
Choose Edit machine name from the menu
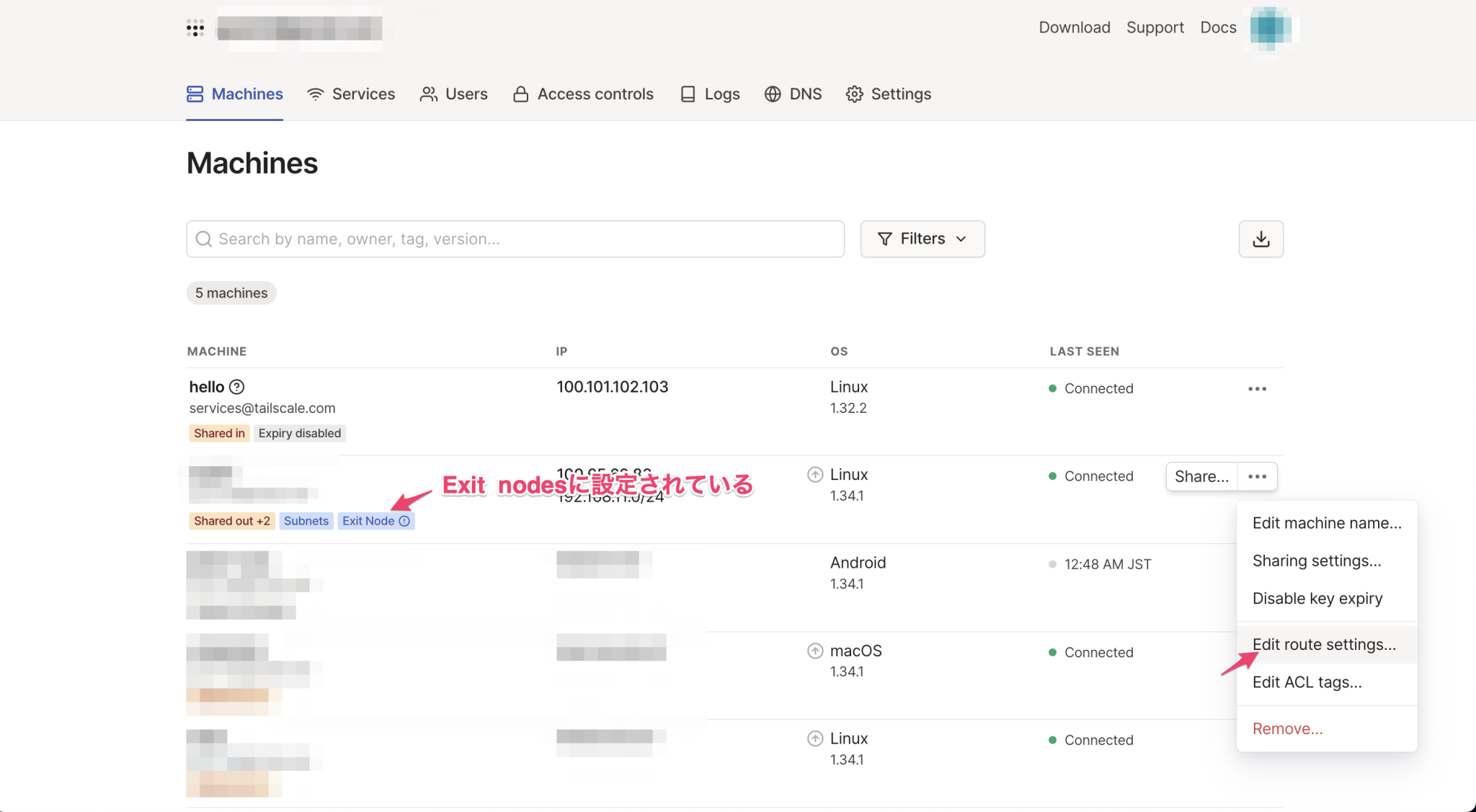(1327, 523)
